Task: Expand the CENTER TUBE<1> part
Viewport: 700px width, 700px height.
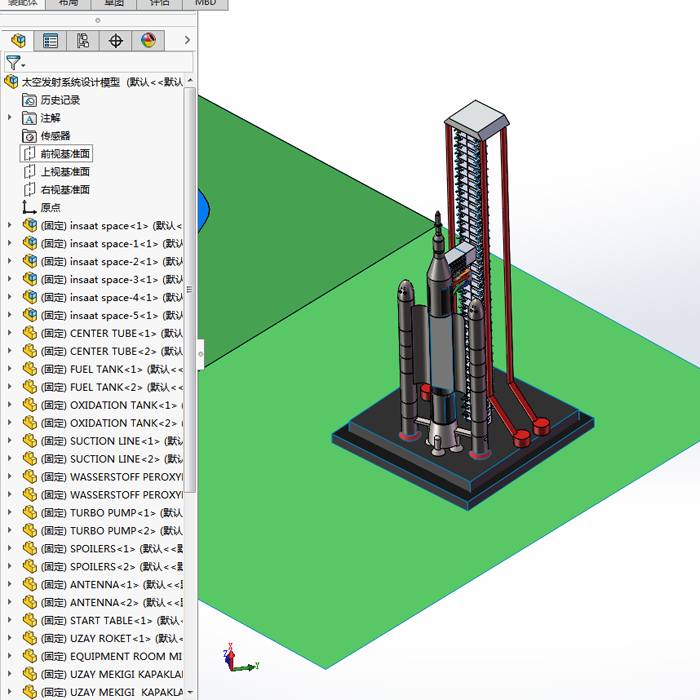Action: (x=10, y=333)
